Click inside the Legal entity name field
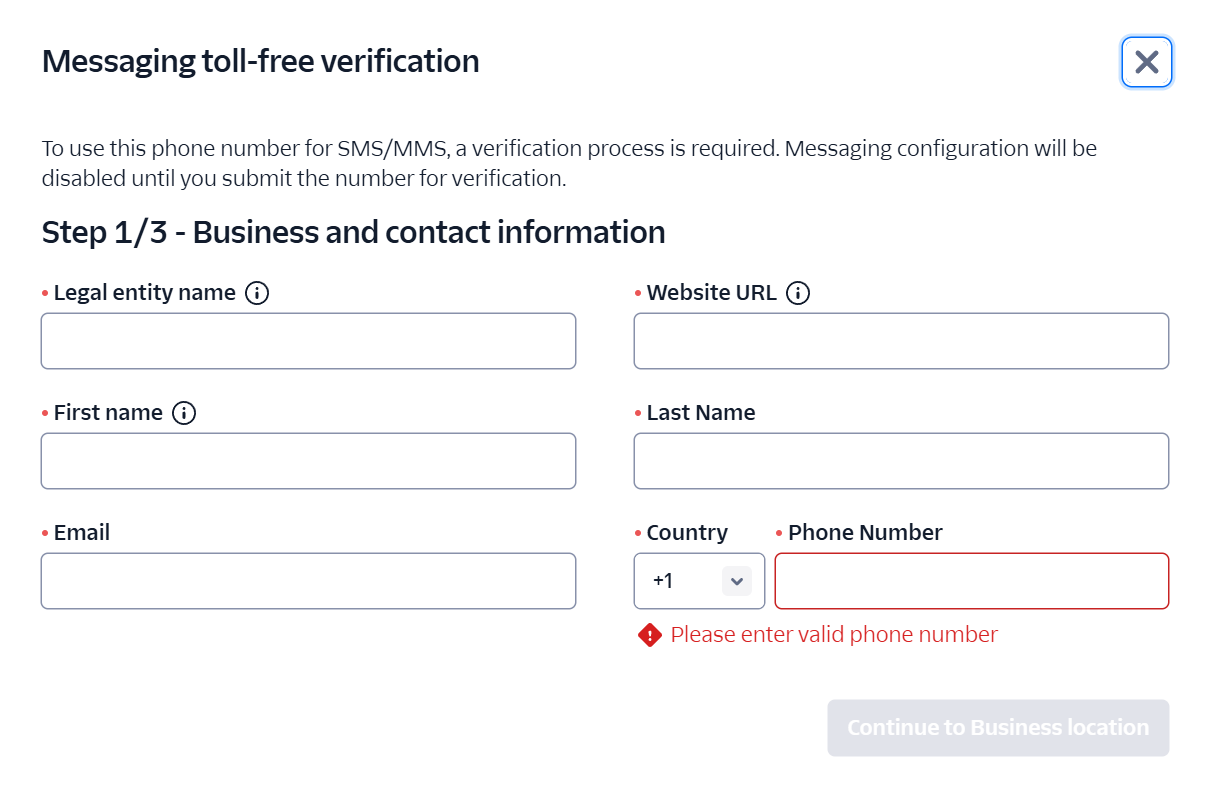This screenshot has width=1205, height=791. click(308, 340)
